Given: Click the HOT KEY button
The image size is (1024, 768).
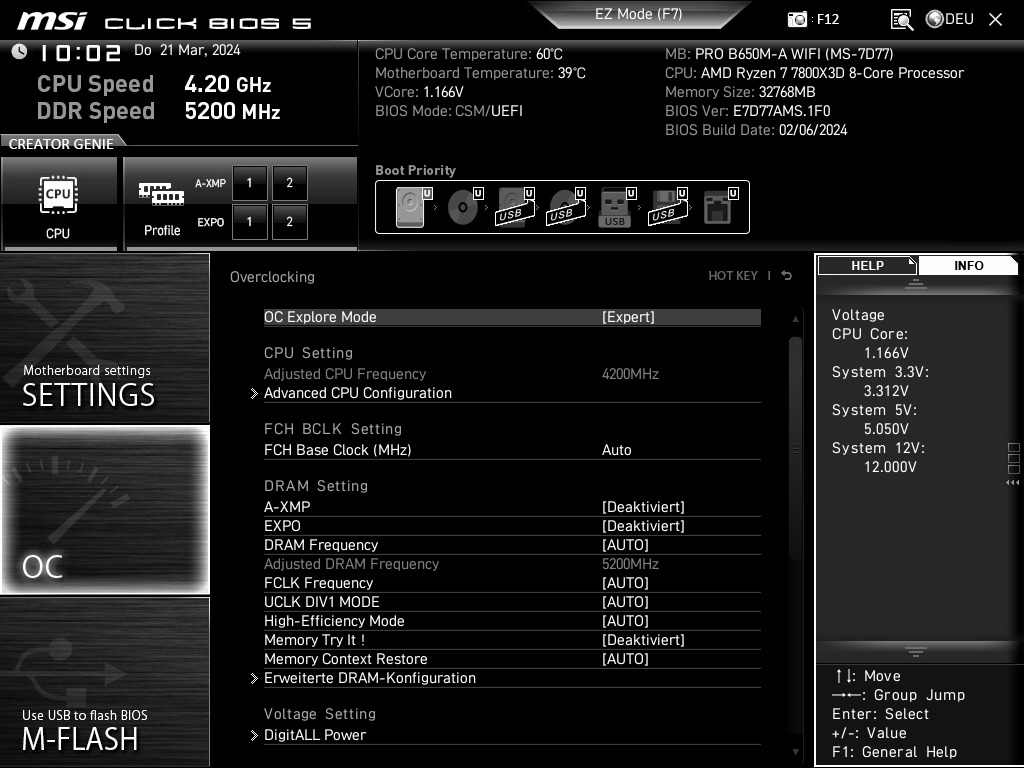Looking at the screenshot, I should (733, 276).
